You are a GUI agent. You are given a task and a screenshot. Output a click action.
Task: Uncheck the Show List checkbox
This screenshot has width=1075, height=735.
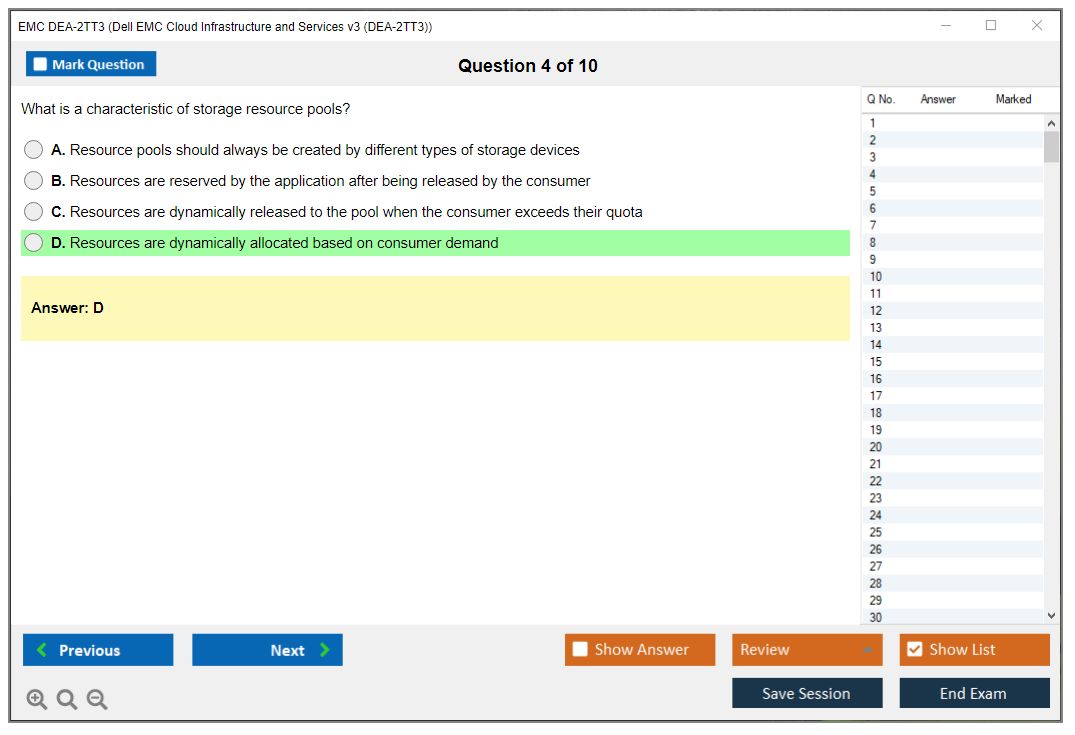click(x=914, y=650)
